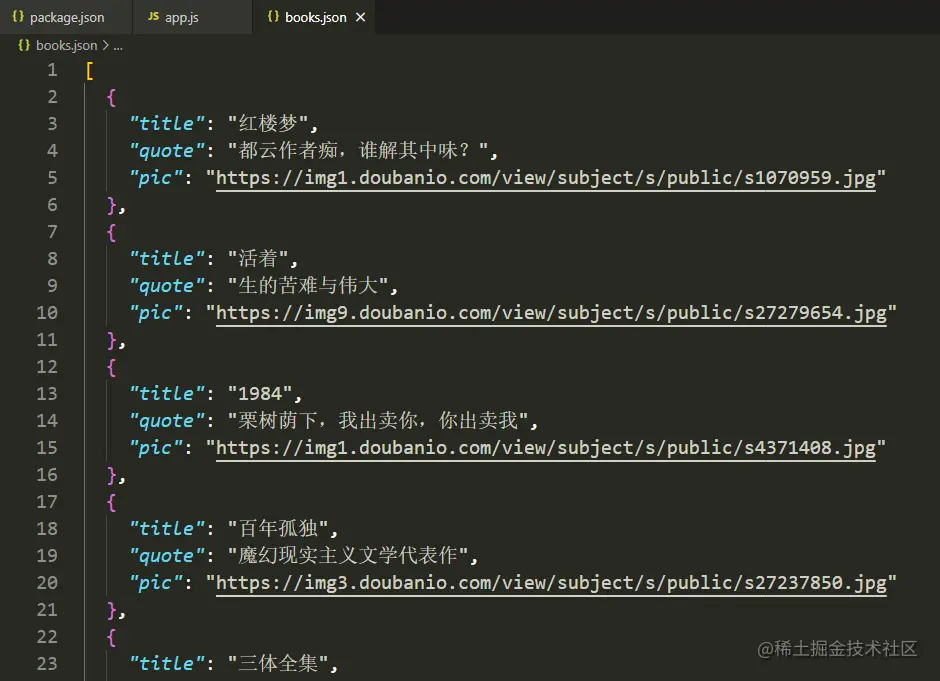Open the breadcrumb ellipsis segment
940x681 pixels.
(118, 47)
